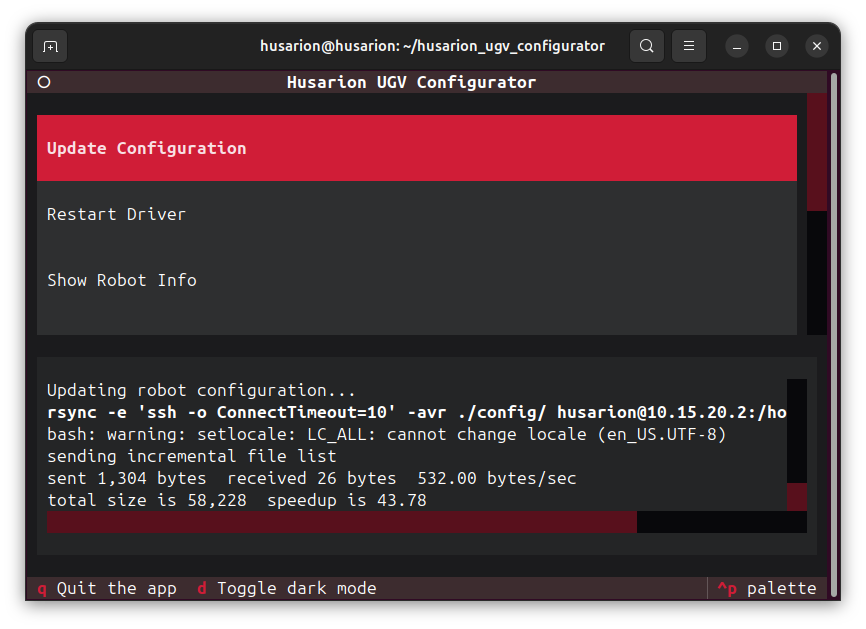Open the ^p palette in the footer
This screenshot has height=629, width=866.
(766, 588)
